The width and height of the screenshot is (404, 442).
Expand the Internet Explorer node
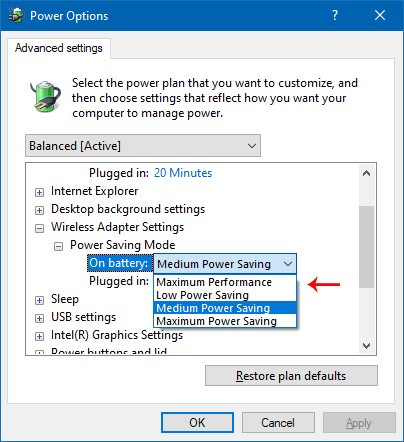click(x=39, y=192)
